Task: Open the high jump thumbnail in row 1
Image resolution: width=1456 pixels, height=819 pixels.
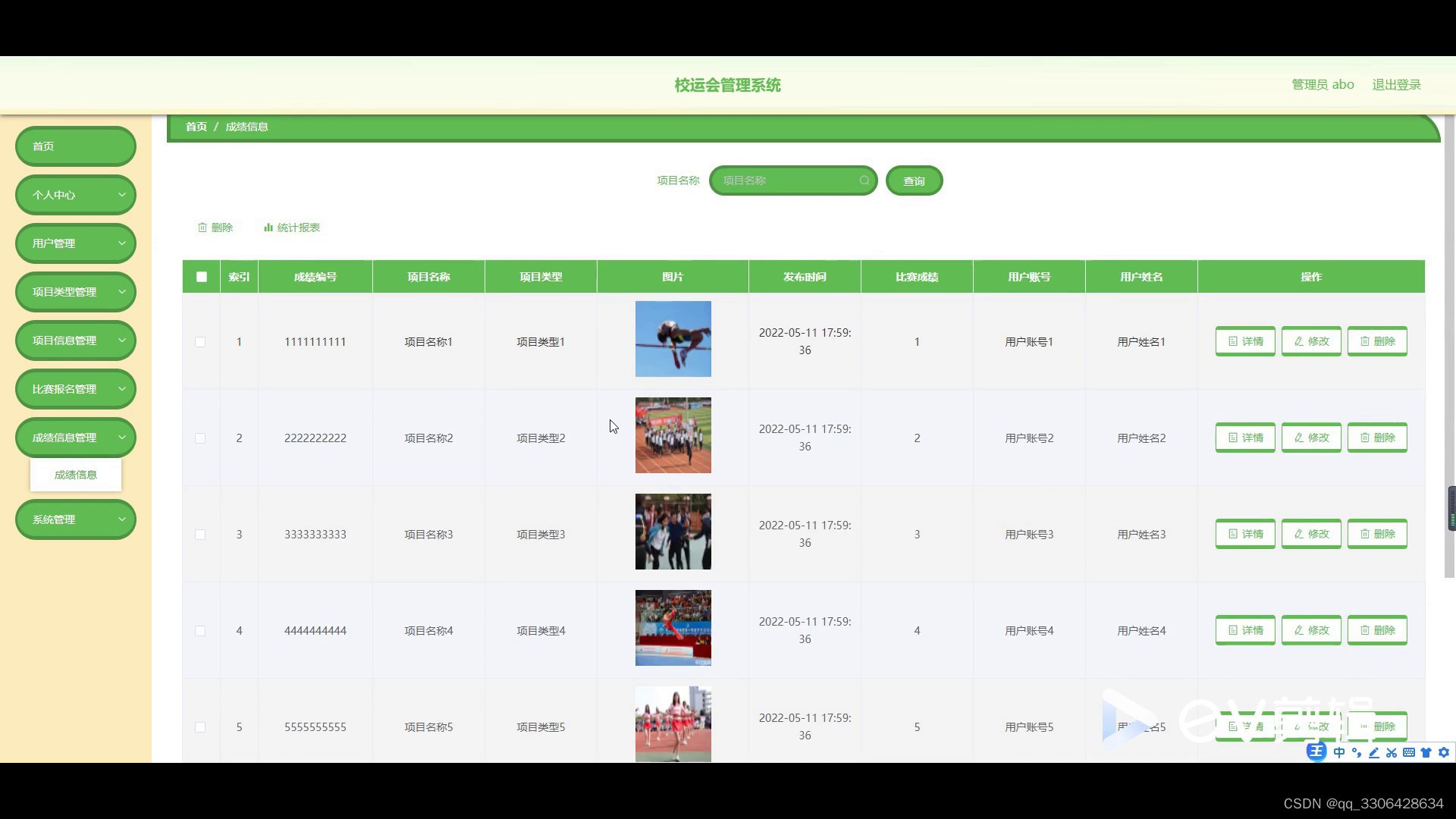Action: [673, 339]
